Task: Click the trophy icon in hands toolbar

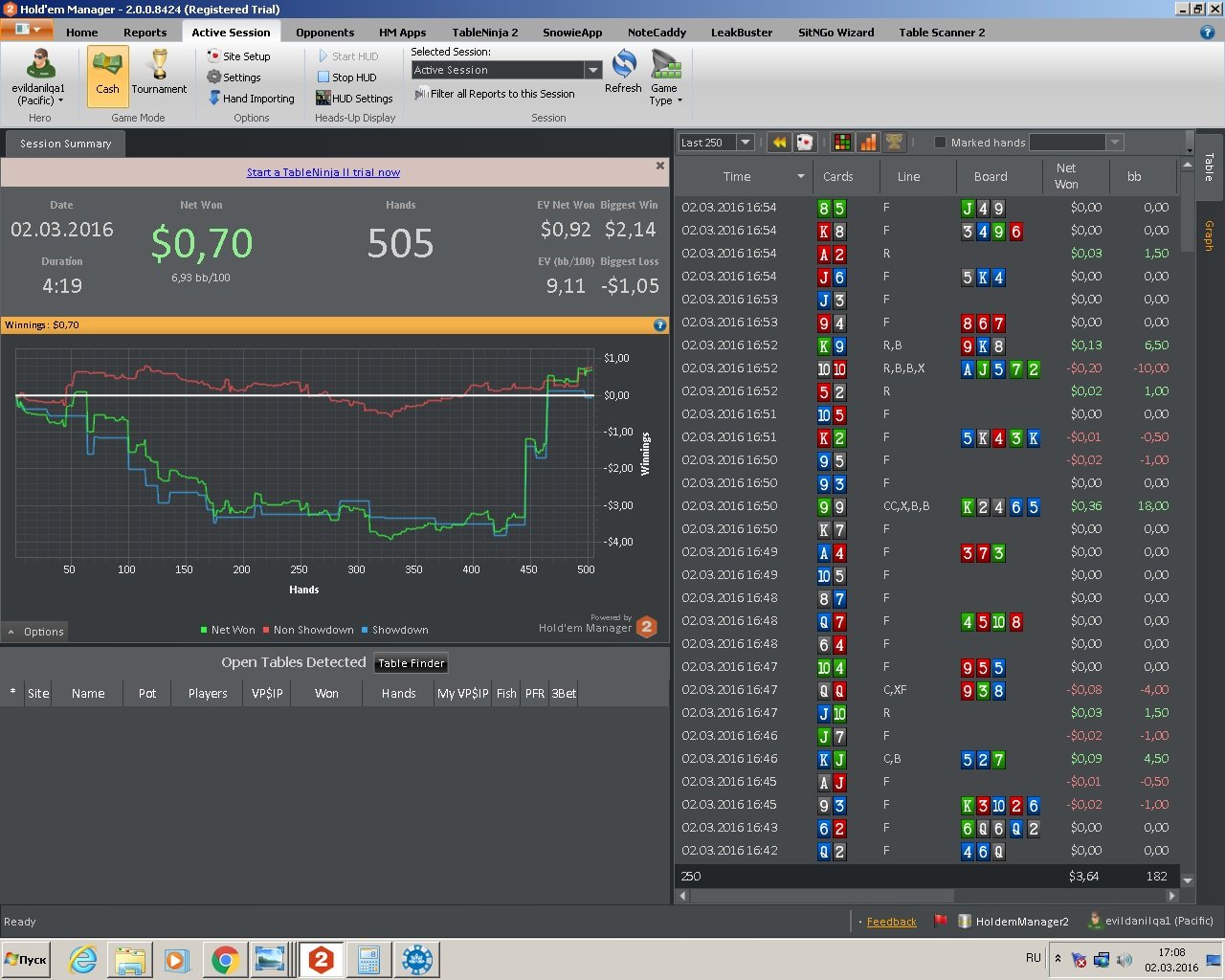Action: 894,143
